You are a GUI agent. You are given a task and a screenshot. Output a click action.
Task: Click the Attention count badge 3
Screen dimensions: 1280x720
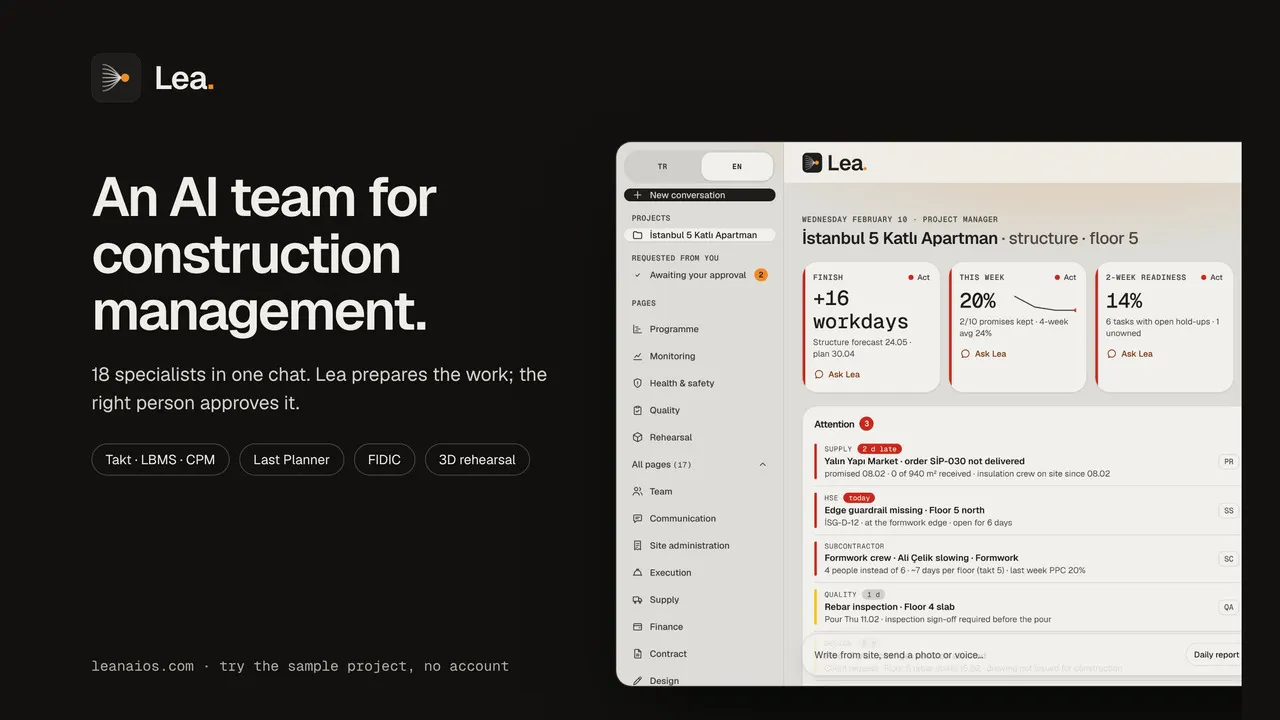866,424
